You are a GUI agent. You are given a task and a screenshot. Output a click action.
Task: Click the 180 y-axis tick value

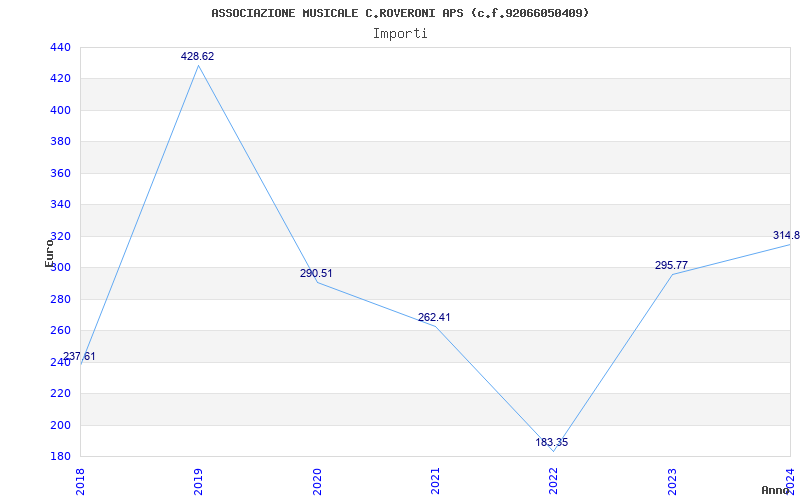(x=60, y=457)
